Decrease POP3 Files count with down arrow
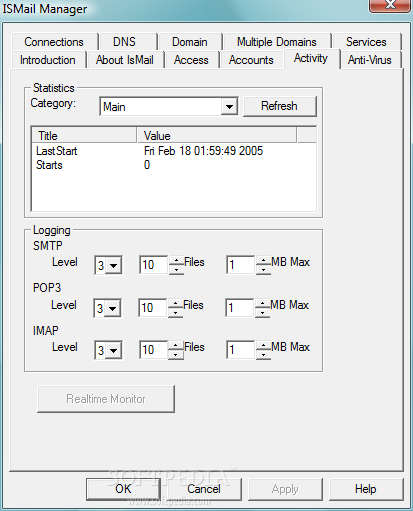413x511 pixels. (x=175, y=313)
